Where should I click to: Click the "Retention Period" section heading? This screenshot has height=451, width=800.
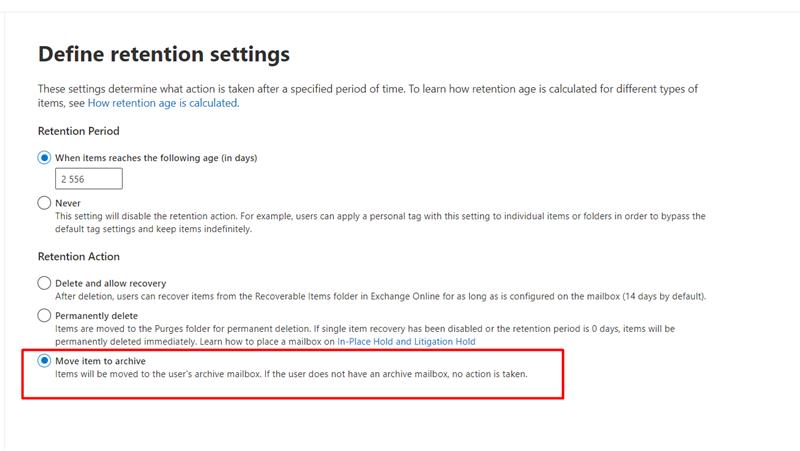[78, 131]
